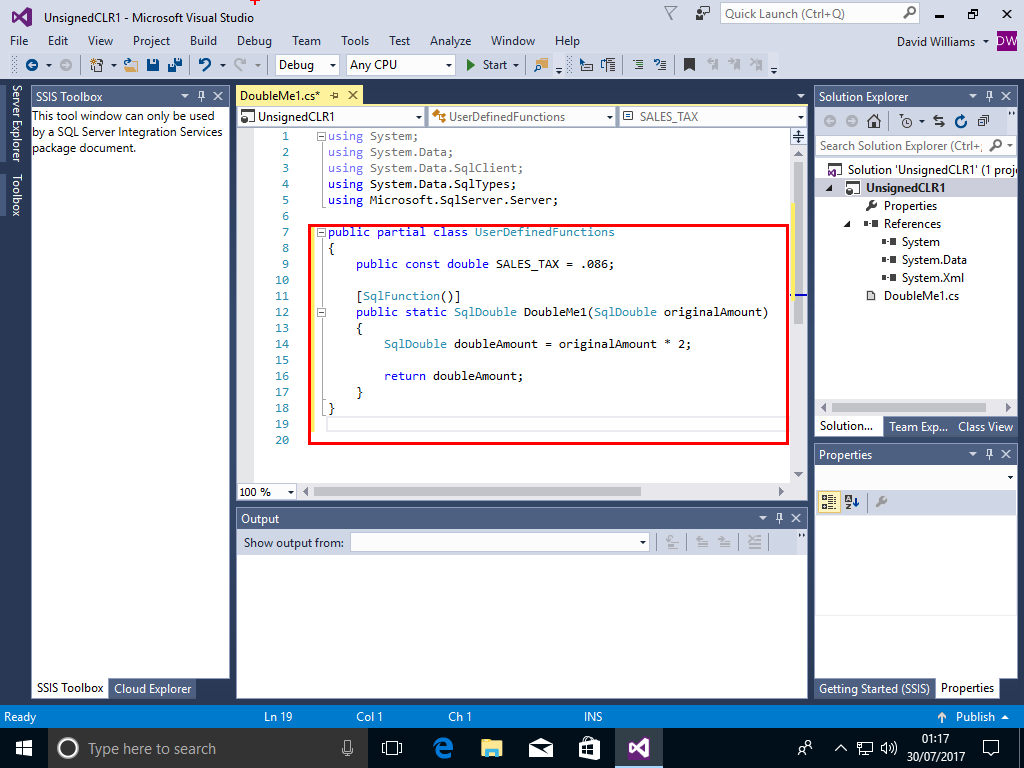Click the Undo arrow icon
Image resolution: width=1024 pixels, height=768 pixels.
(x=204, y=65)
